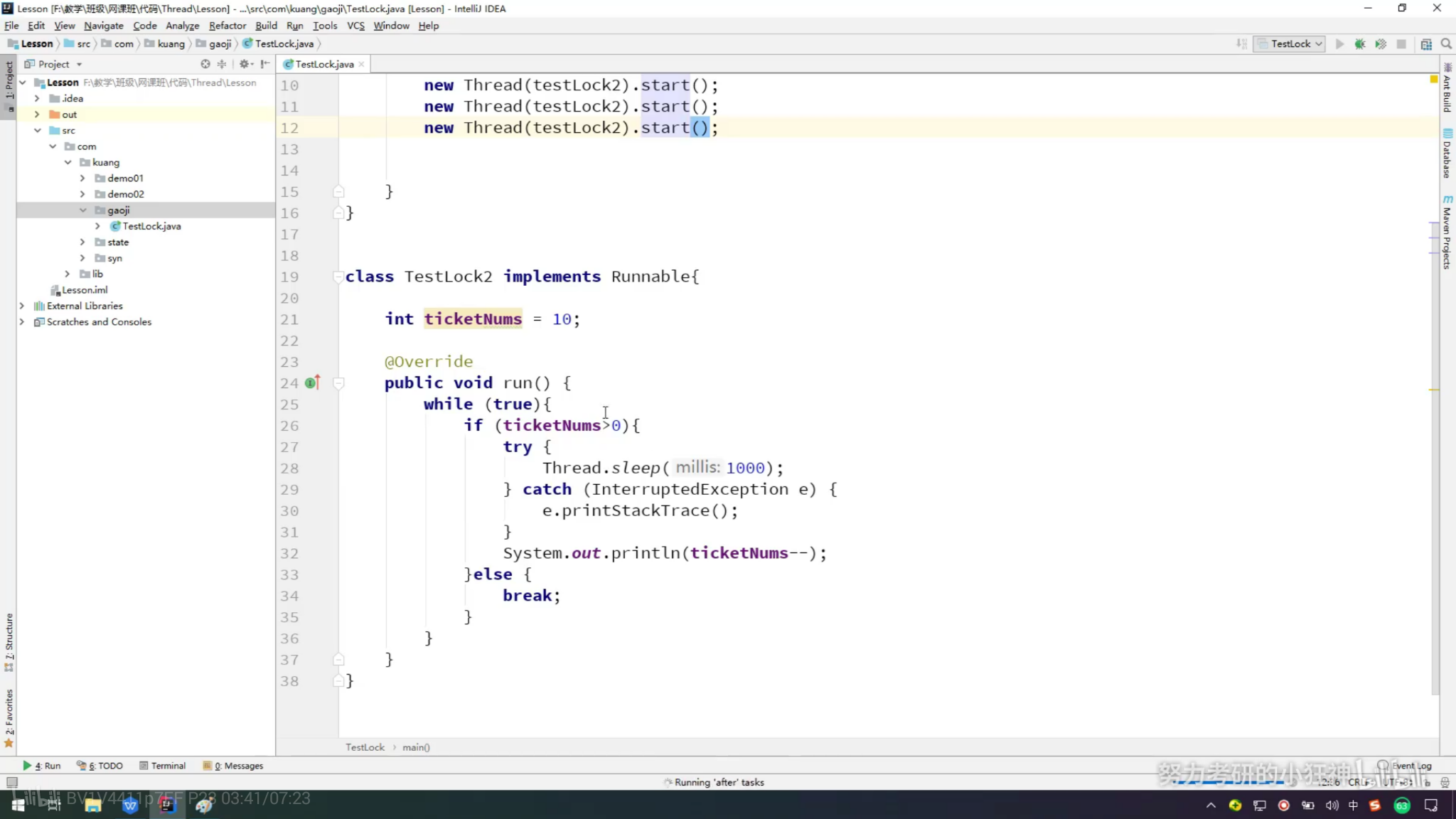1456x819 pixels.
Task: Expand External Libraries node
Action: pyautogui.click(x=22, y=306)
